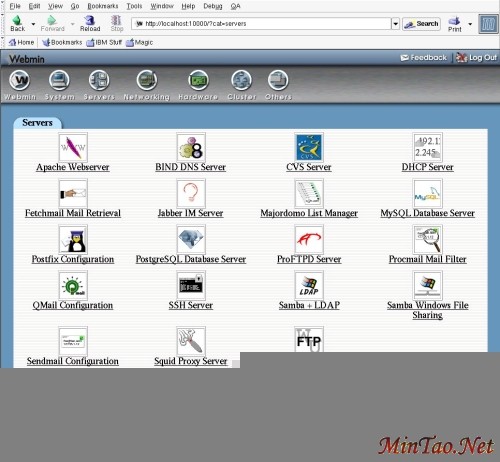
Task: Open the QMail Configuration icon
Action: point(73,285)
